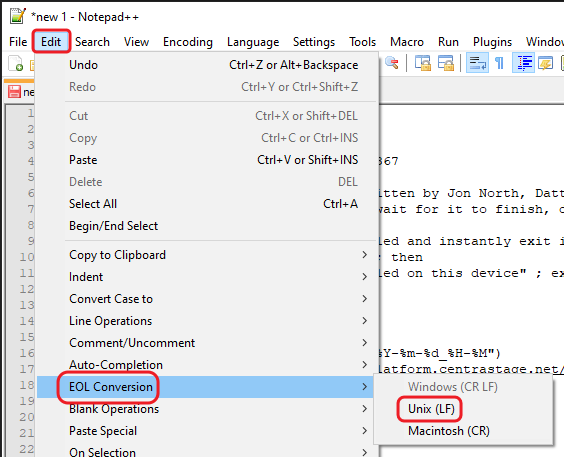Open the Plugins menu
Image resolution: width=564 pixels, height=457 pixels.
[x=492, y=42]
